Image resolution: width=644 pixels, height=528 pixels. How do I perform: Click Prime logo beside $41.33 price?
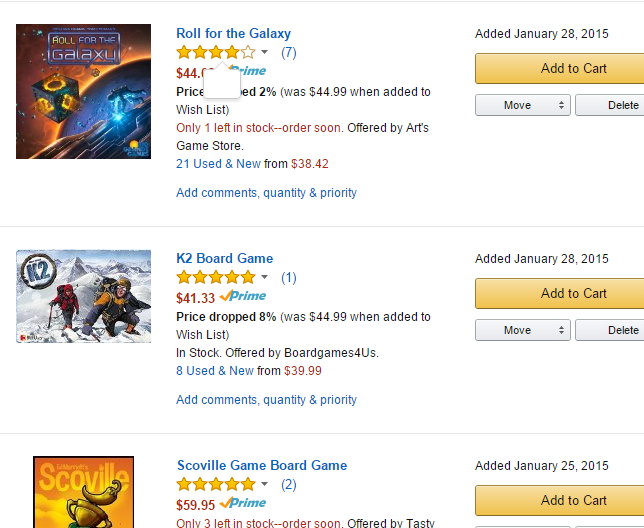(243, 296)
